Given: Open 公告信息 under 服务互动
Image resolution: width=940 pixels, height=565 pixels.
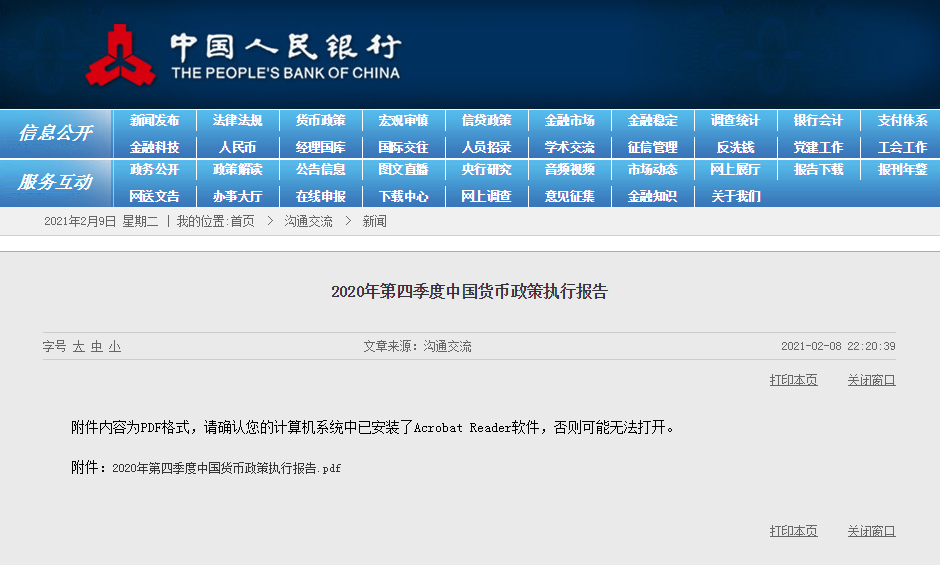Looking at the screenshot, I should 320,170.
